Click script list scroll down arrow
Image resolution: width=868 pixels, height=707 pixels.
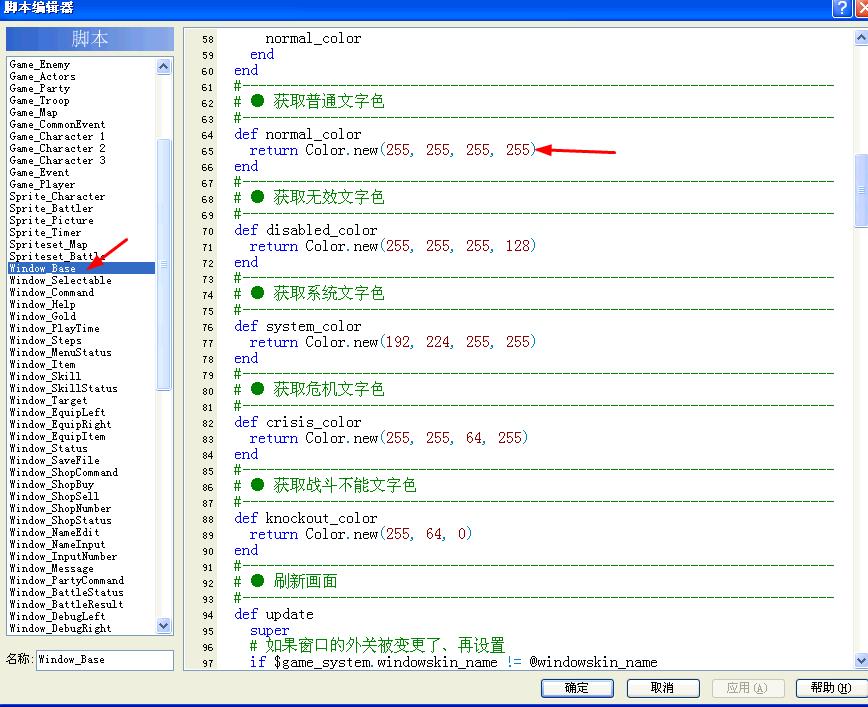coord(163,626)
